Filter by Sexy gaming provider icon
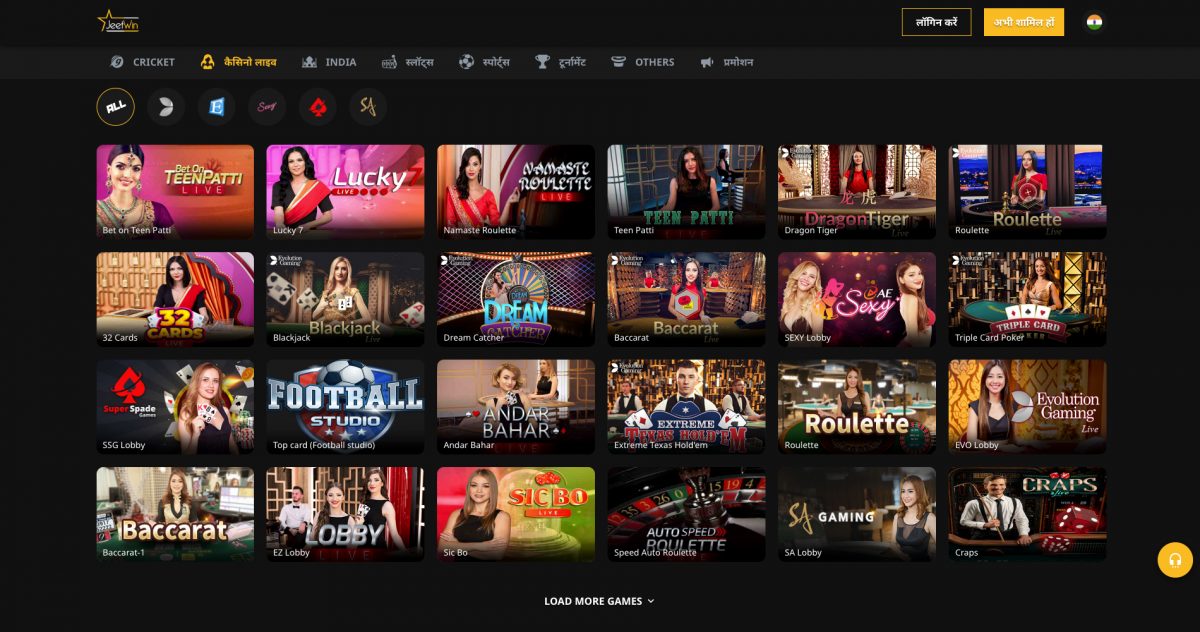1200x632 pixels. click(x=267, y=107)
